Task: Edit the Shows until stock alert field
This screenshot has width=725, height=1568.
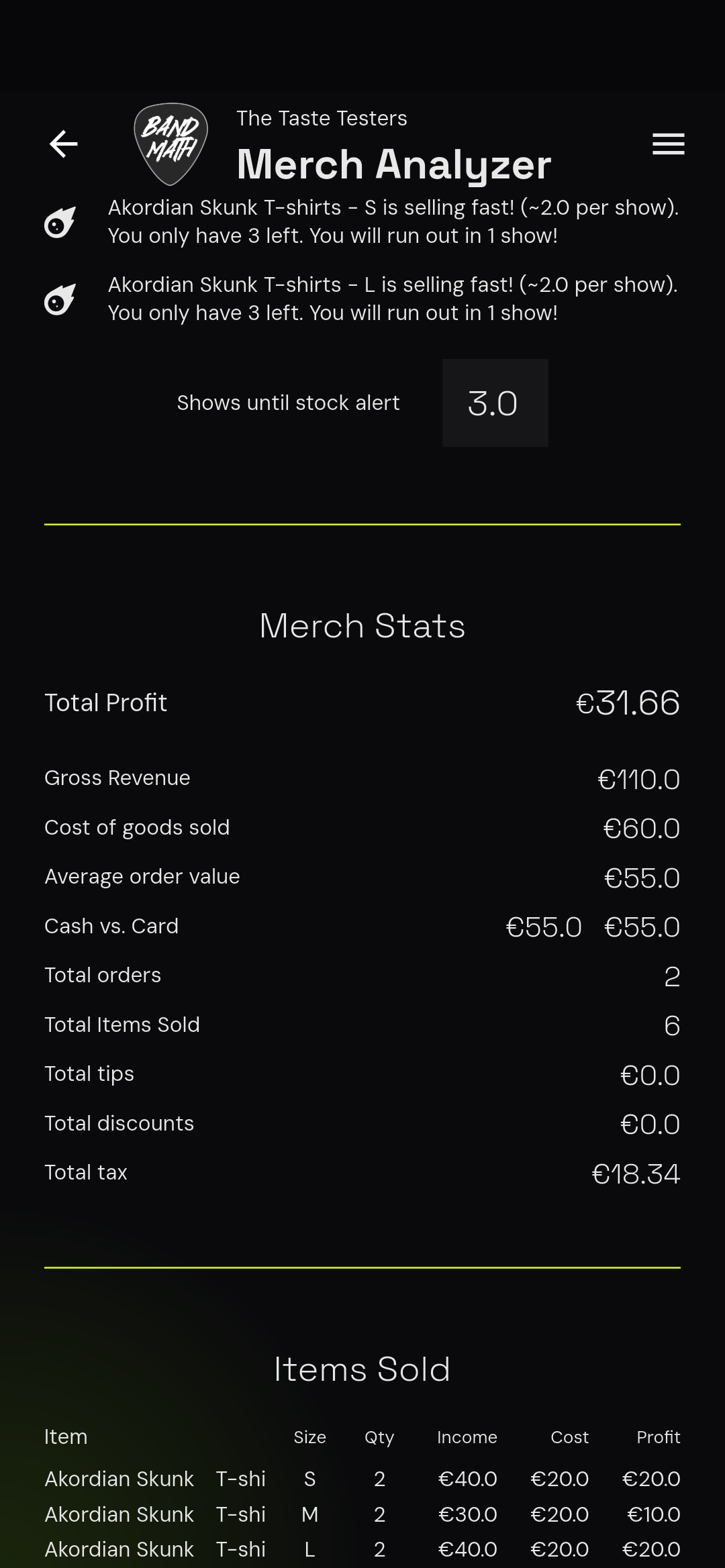Action: click(x=495, y=403)
